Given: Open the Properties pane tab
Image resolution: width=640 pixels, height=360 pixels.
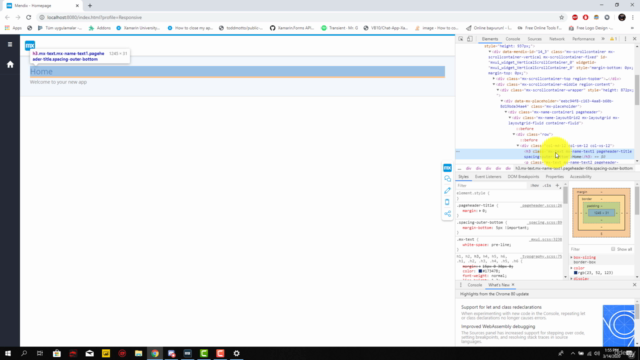Looking at the screenshot, I should [x=554, y=177].
